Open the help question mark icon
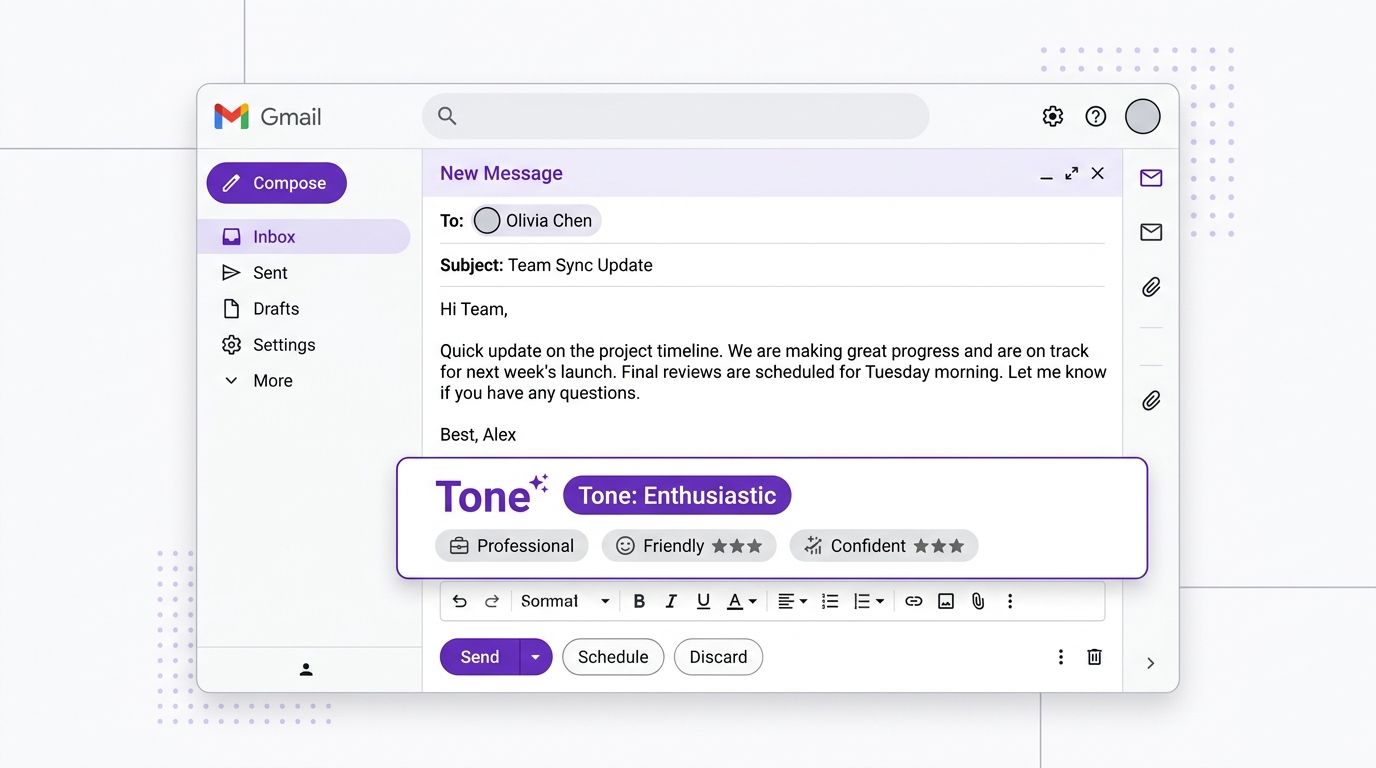This screenshot has width=1376, height=768. click(x=1096, y=117)
